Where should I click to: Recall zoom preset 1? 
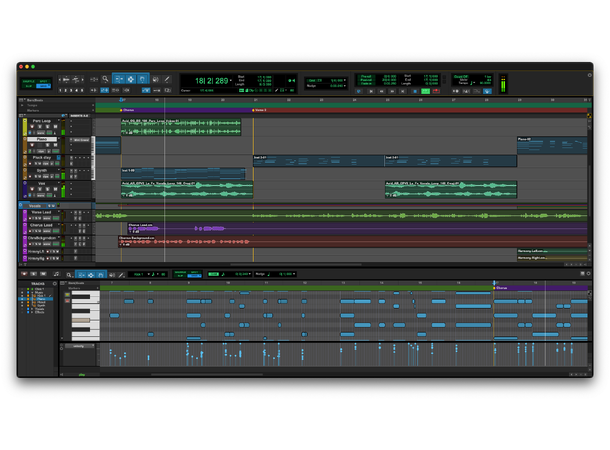[x=60, y=90]
